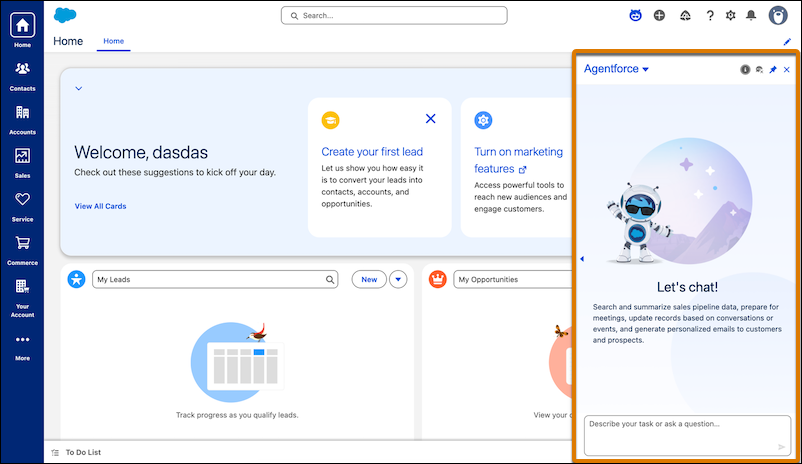The image size is (802, 464).
Task: Open the Turn on marketing features link
Action: point(518,160)
